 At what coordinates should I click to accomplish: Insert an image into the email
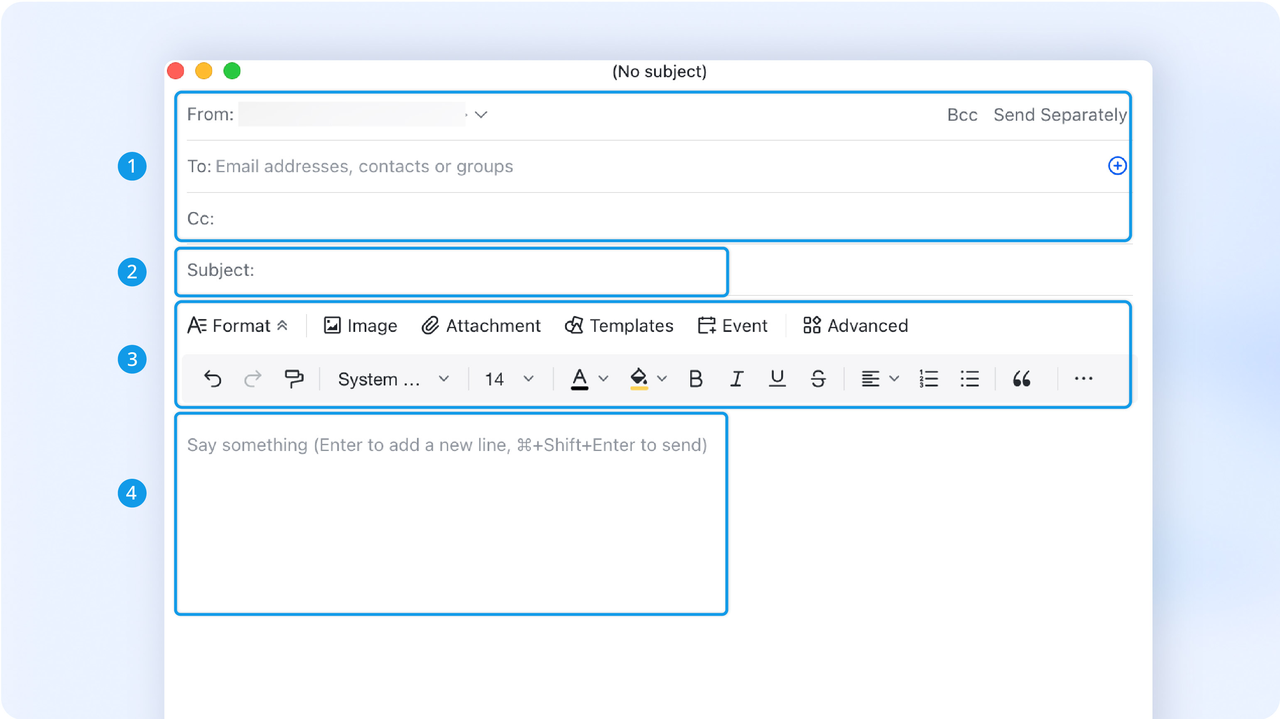pyautogui.click(x=359, y=325)
